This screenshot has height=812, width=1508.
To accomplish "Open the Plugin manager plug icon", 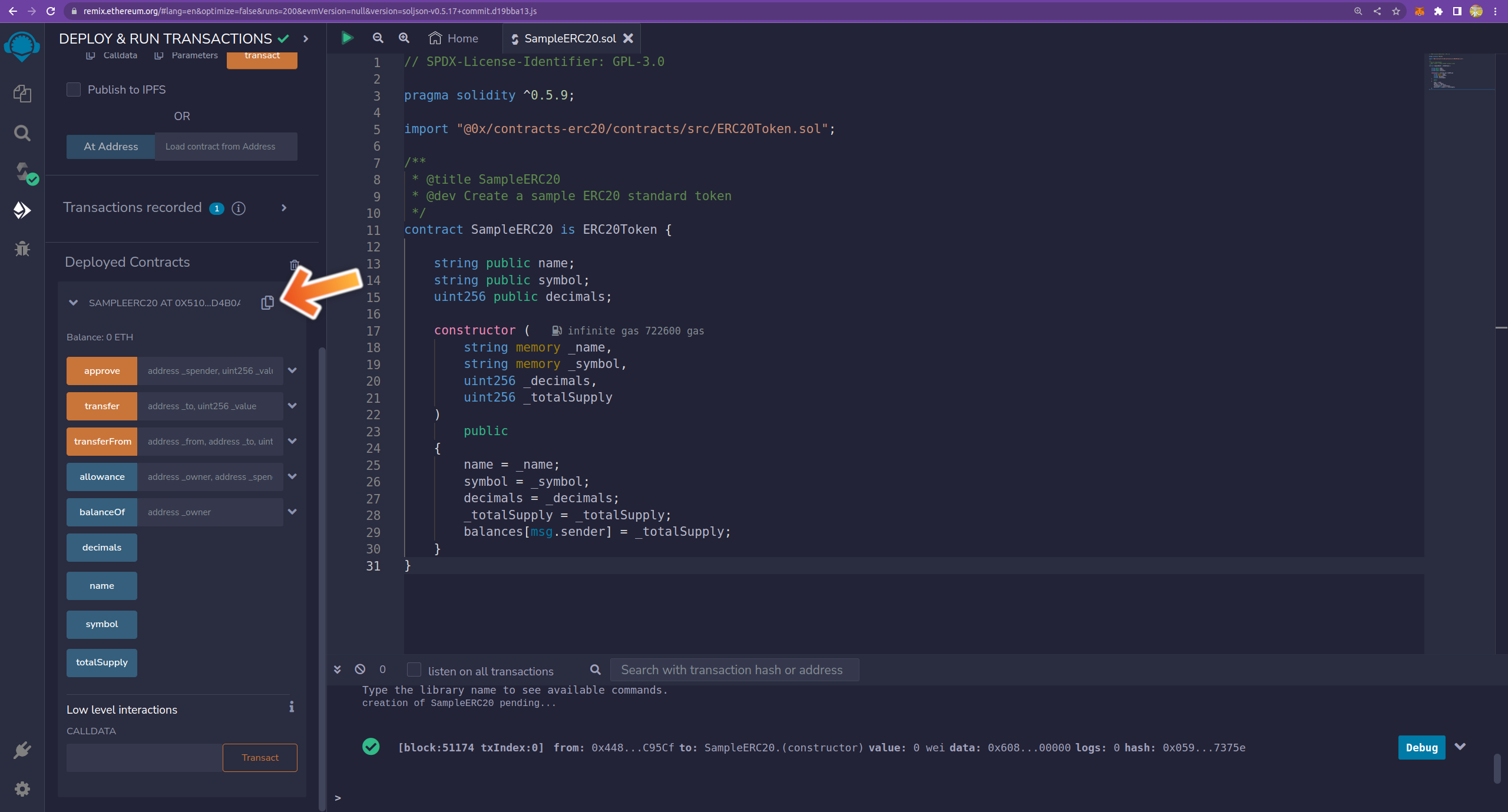I will tap(22, 750).
